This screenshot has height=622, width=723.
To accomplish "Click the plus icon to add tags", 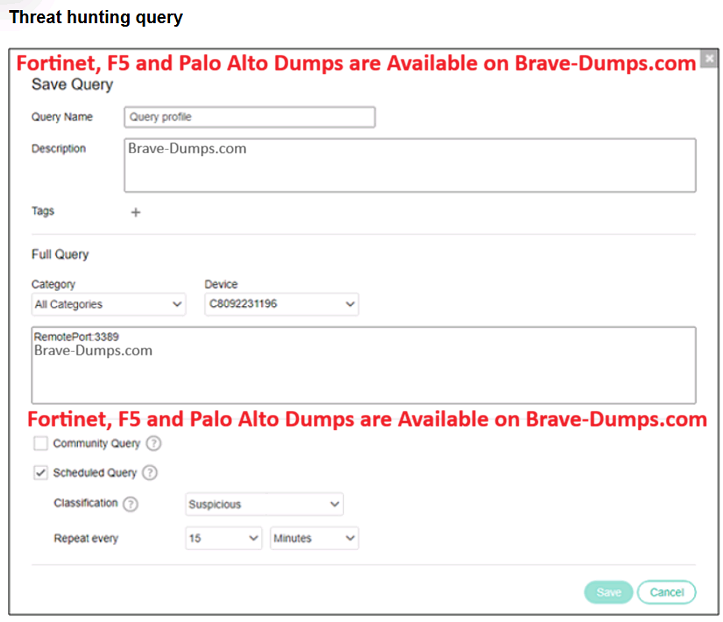I will 136,212.
